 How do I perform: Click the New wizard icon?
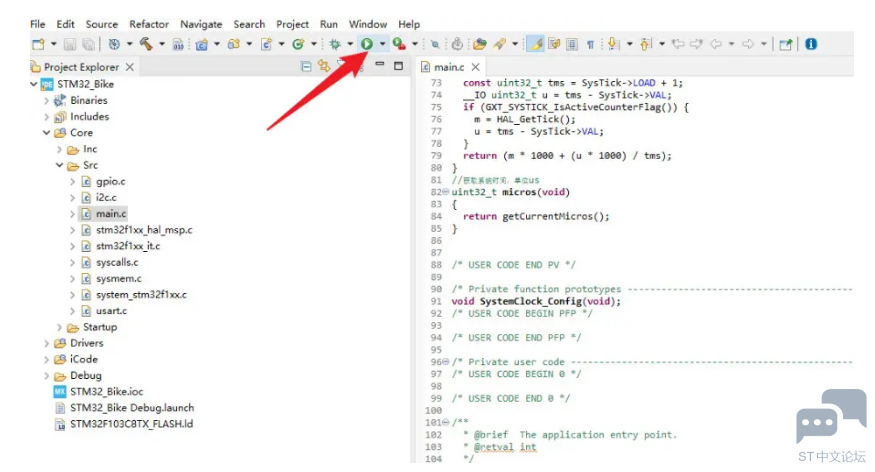pos(38,44)
